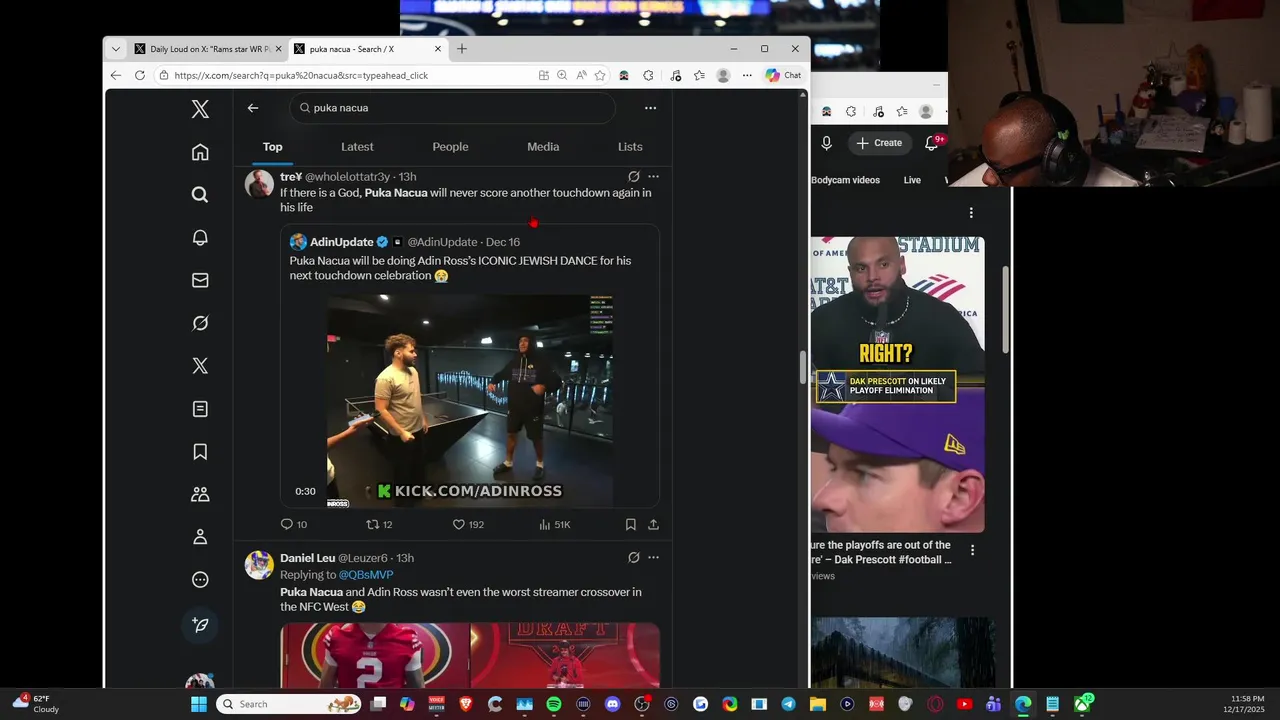
Task: Open Communities icon in X sidebar
Action: (x=200, y=494)
